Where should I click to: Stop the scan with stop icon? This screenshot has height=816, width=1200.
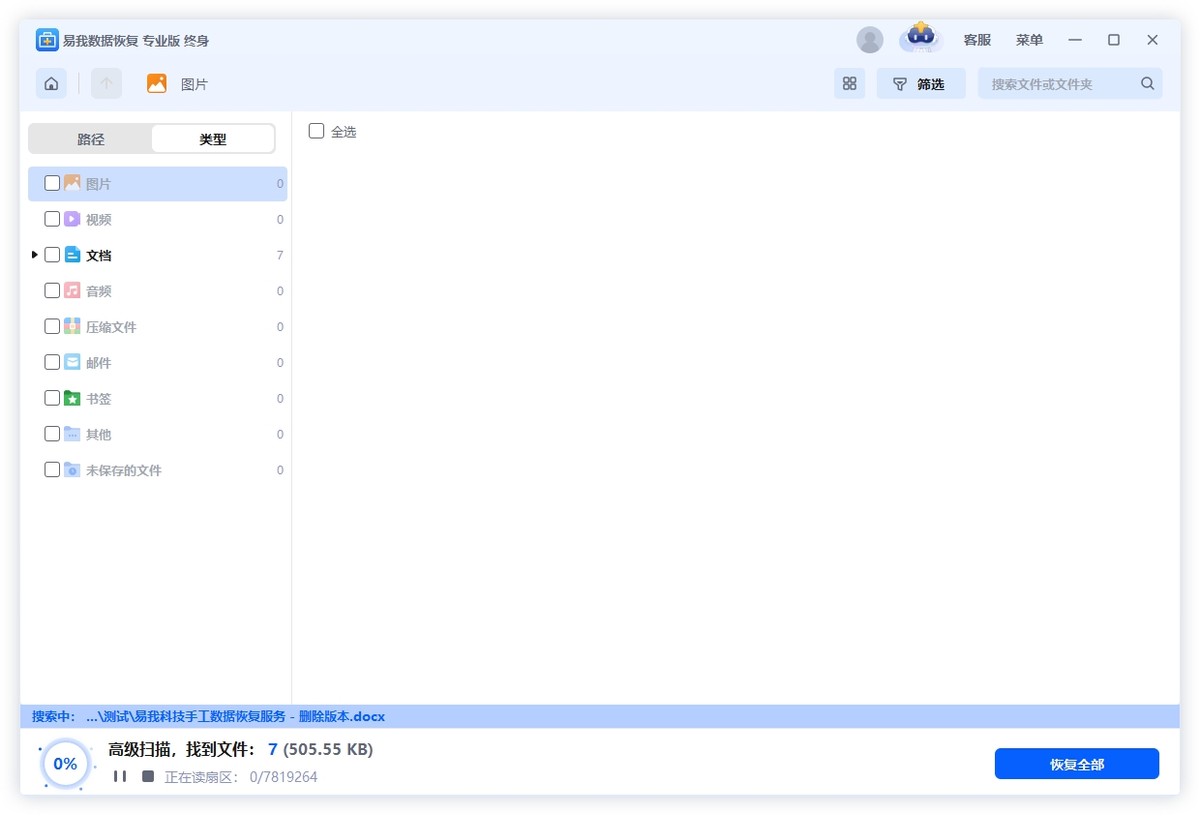(148, 776)
